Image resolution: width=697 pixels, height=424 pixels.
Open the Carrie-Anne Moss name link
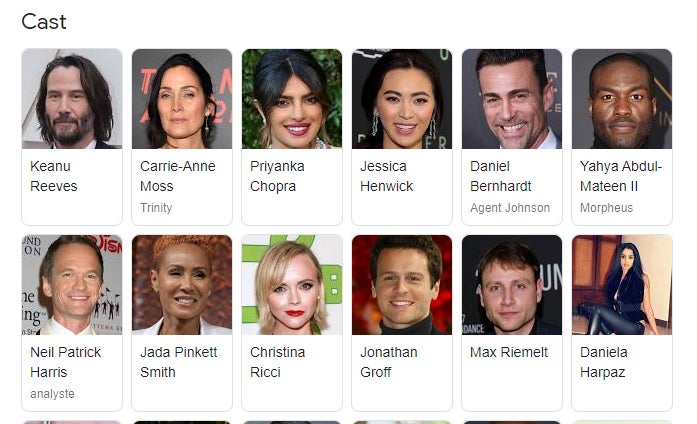(177, 176)
